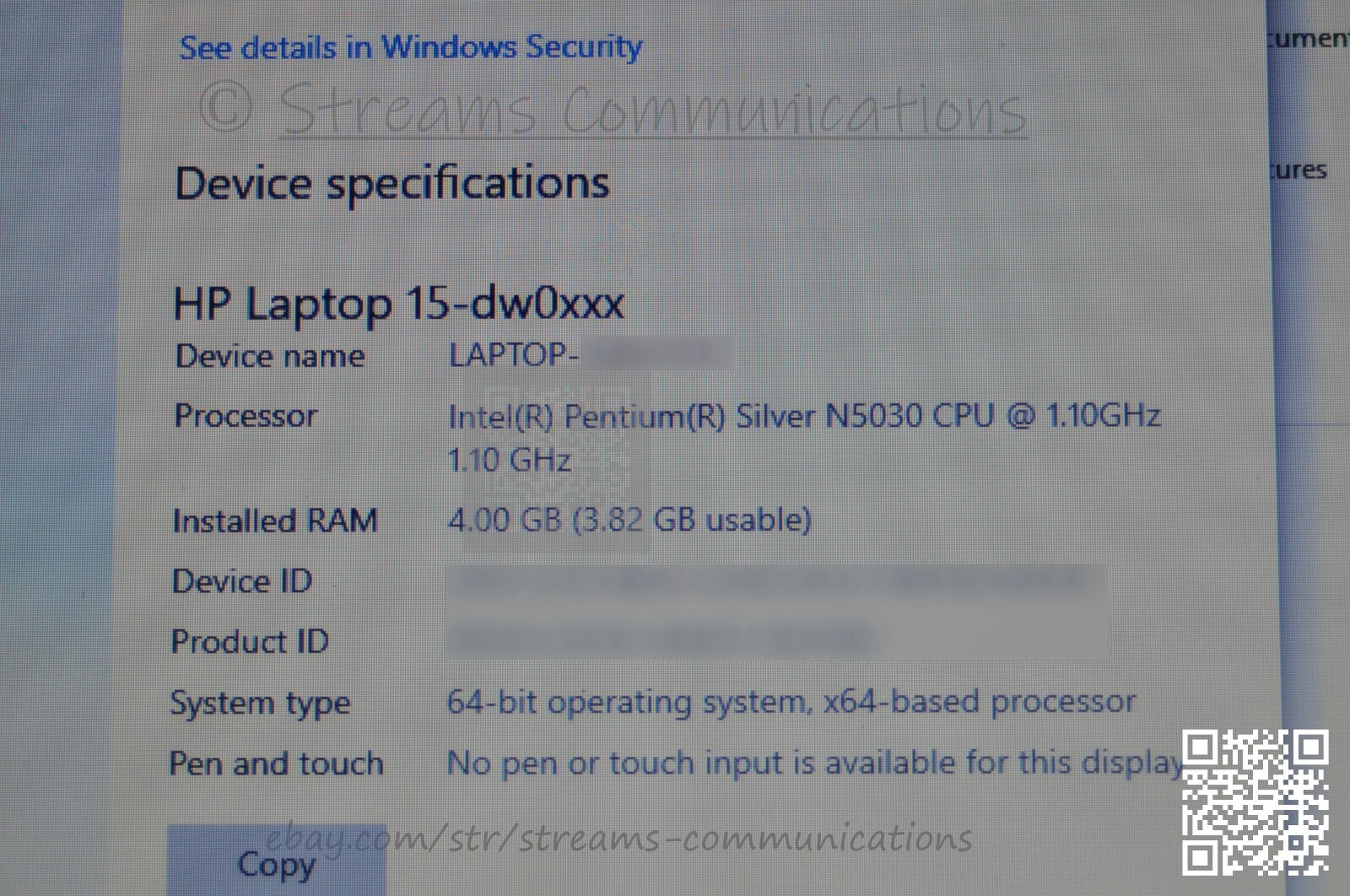Image resolution: width=1350 pixels, height=896 pixels.
Task: Open the See details in Windows Security link
Action: [410, 47]
